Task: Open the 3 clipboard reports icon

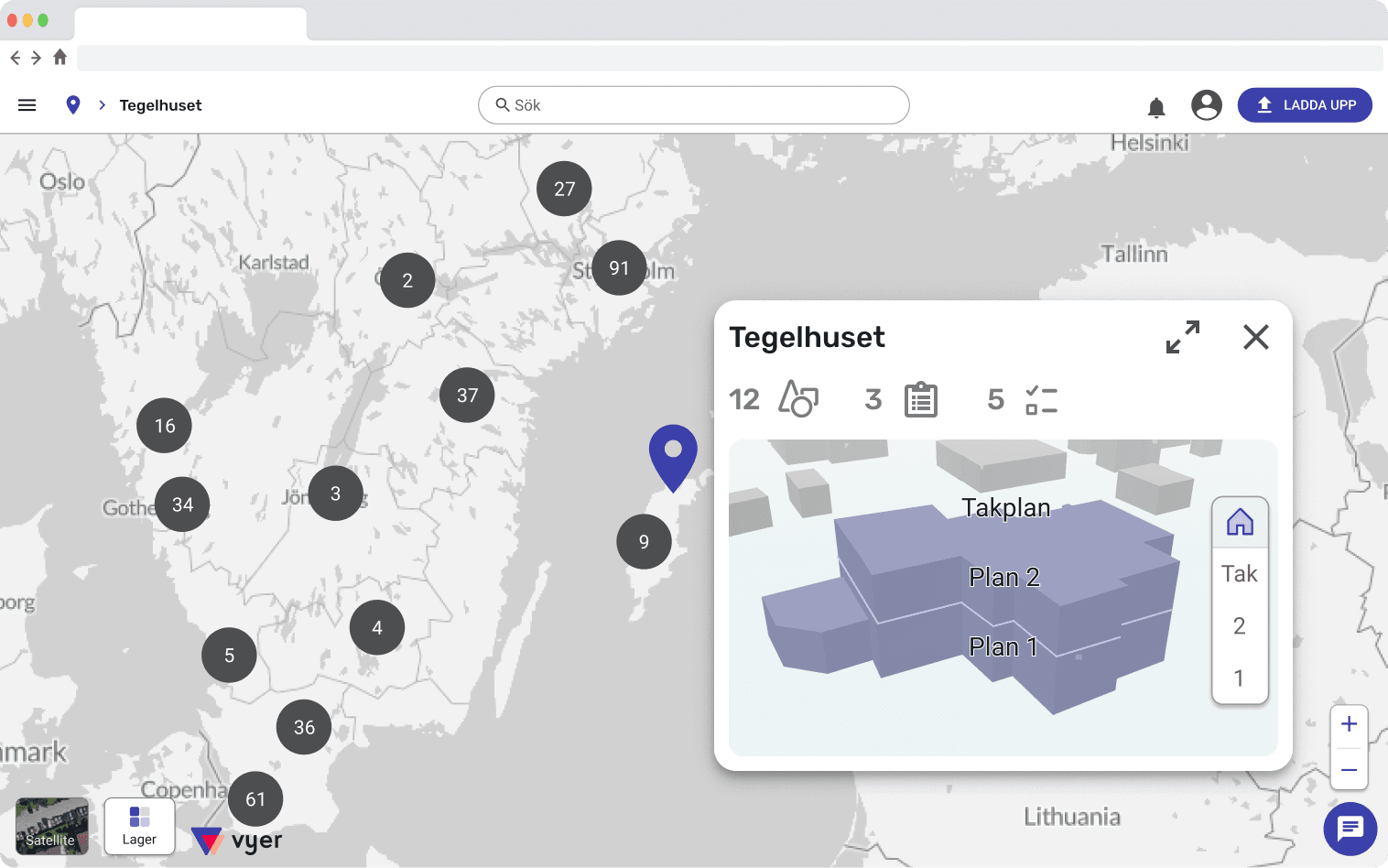Action: pyautogui.click(x=921, y=399)
